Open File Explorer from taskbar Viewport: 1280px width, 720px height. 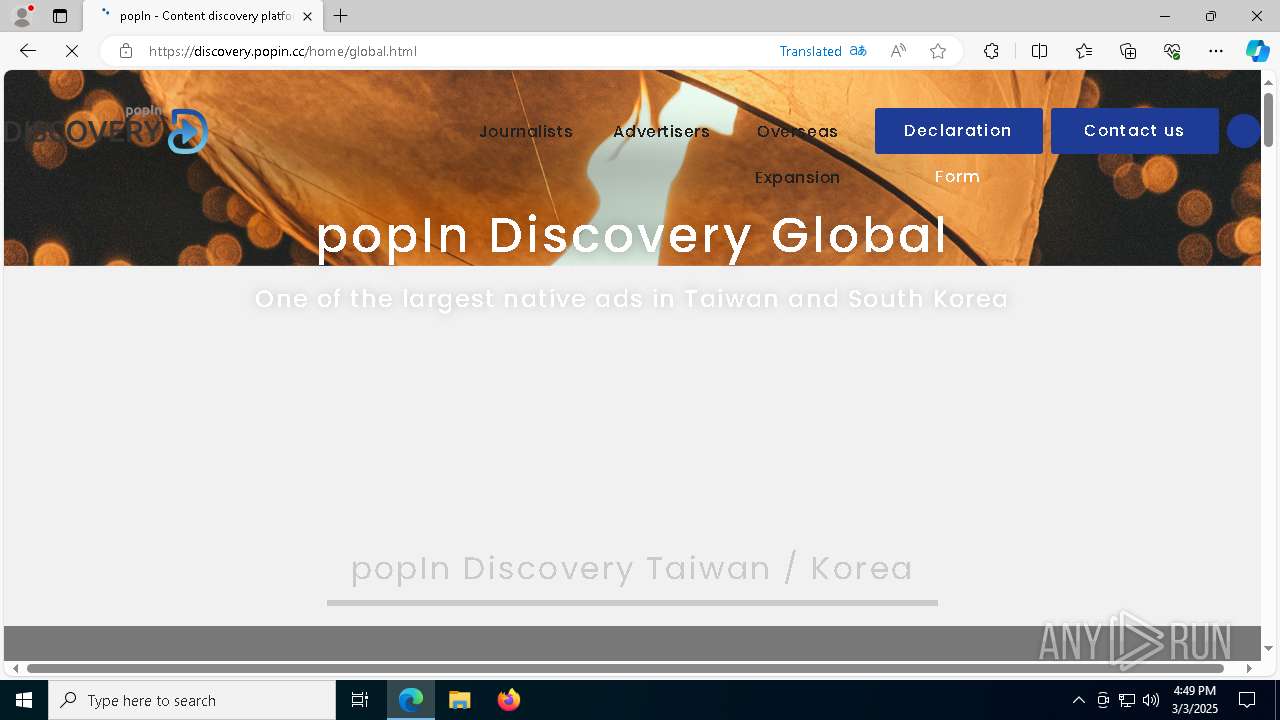(x=460, y=700)
